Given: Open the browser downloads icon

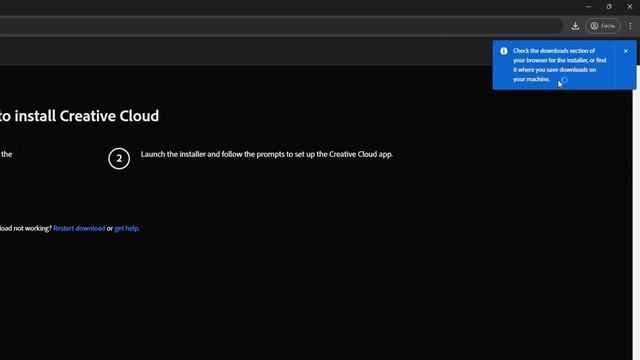Looking at the screenshot, I should [575, 26].
